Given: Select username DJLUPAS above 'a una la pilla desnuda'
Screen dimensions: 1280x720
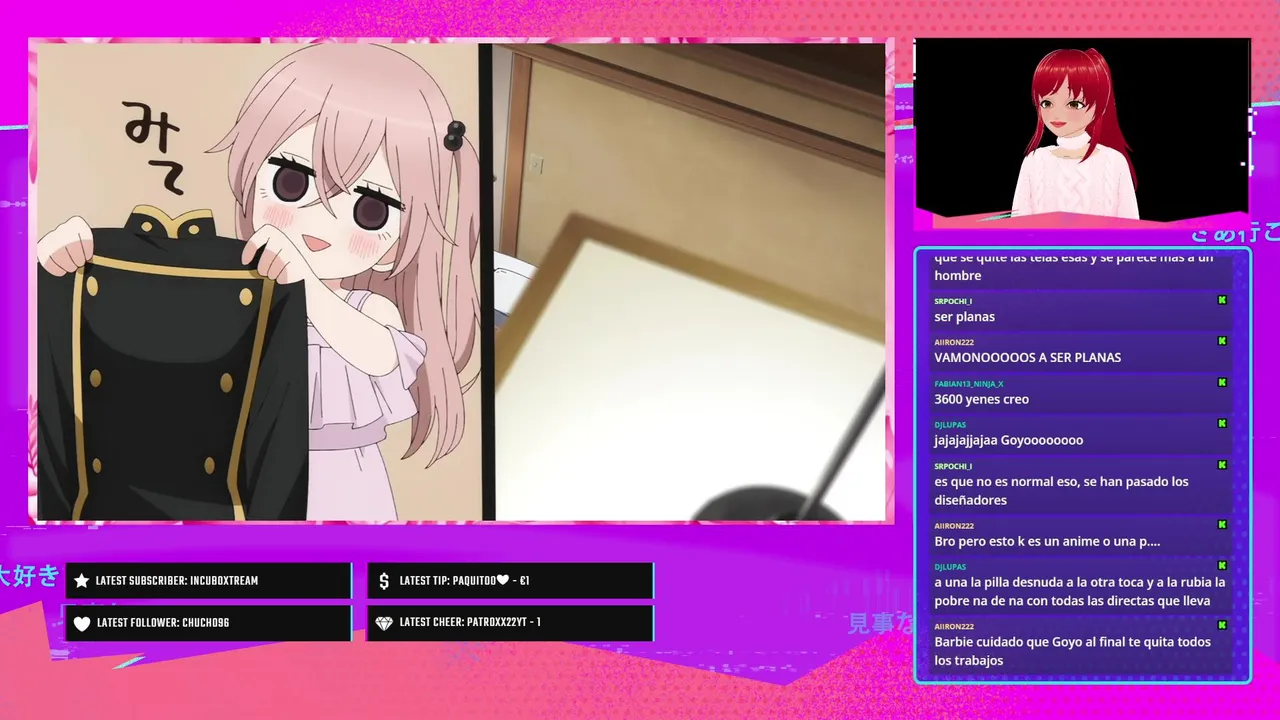Looking at the screenshot, I should click(950, 567).
